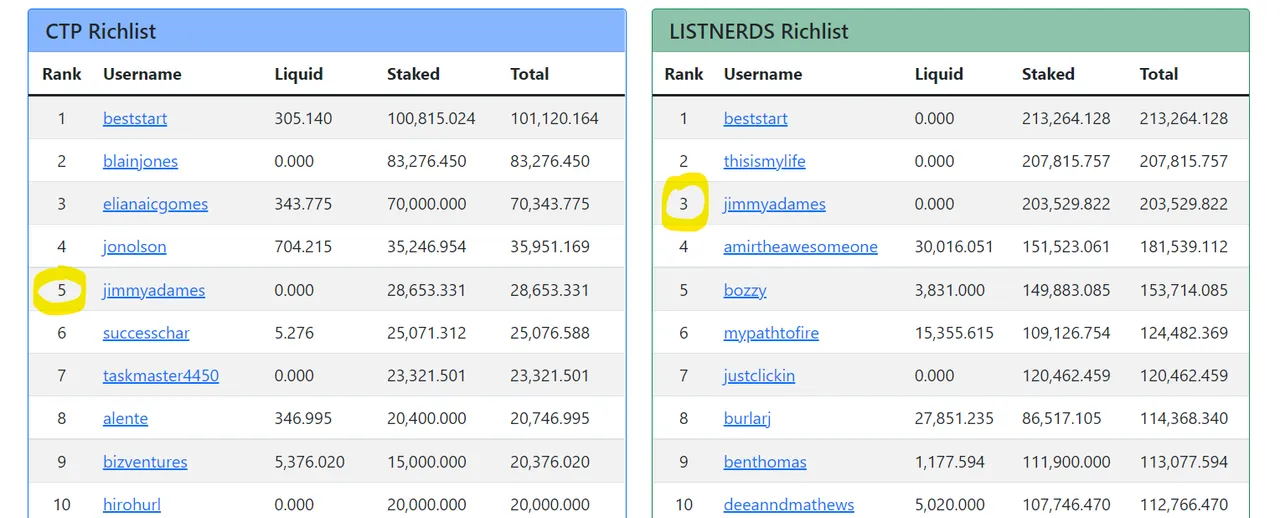Click the bizventures username
This screenshot has height=518, width=1280.
[145, 462]
